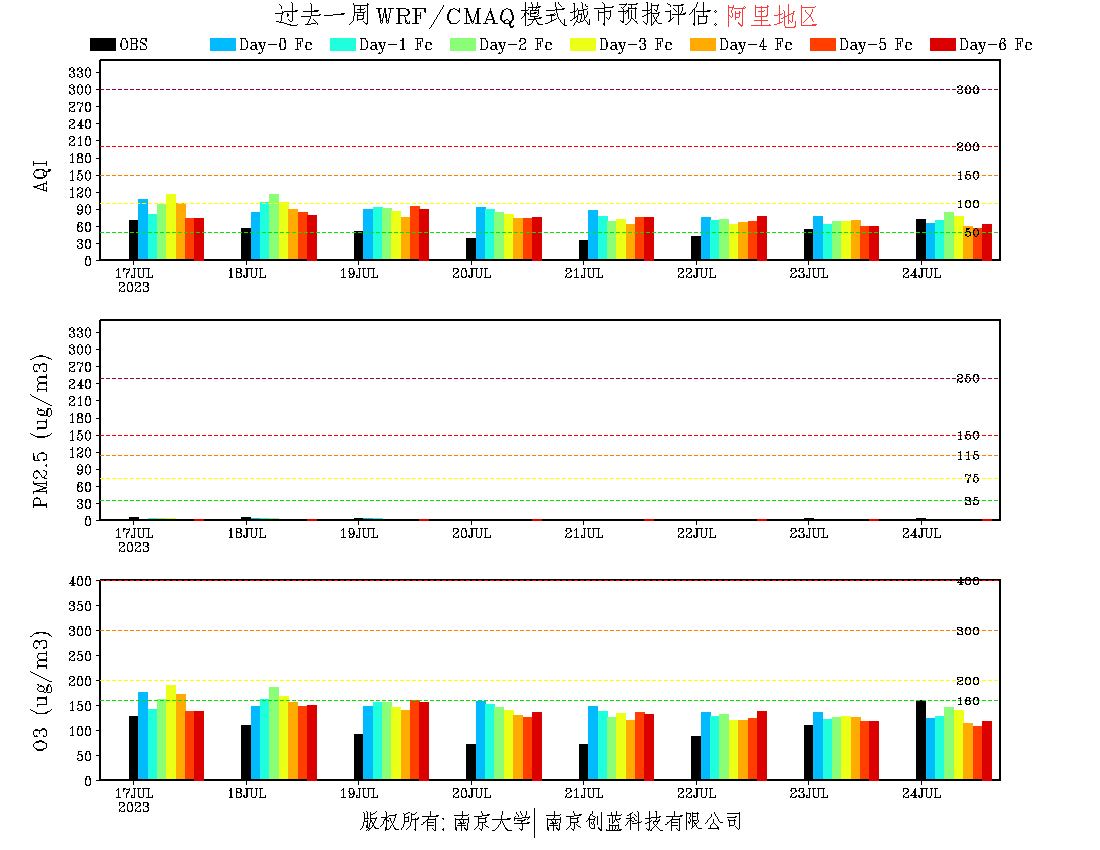Image resolution: width=1100 pixels, height=850 pixels.
Task: Click the red Day-6 bar for 22JUL in O3 chart
Action: (x=762, y=745)
